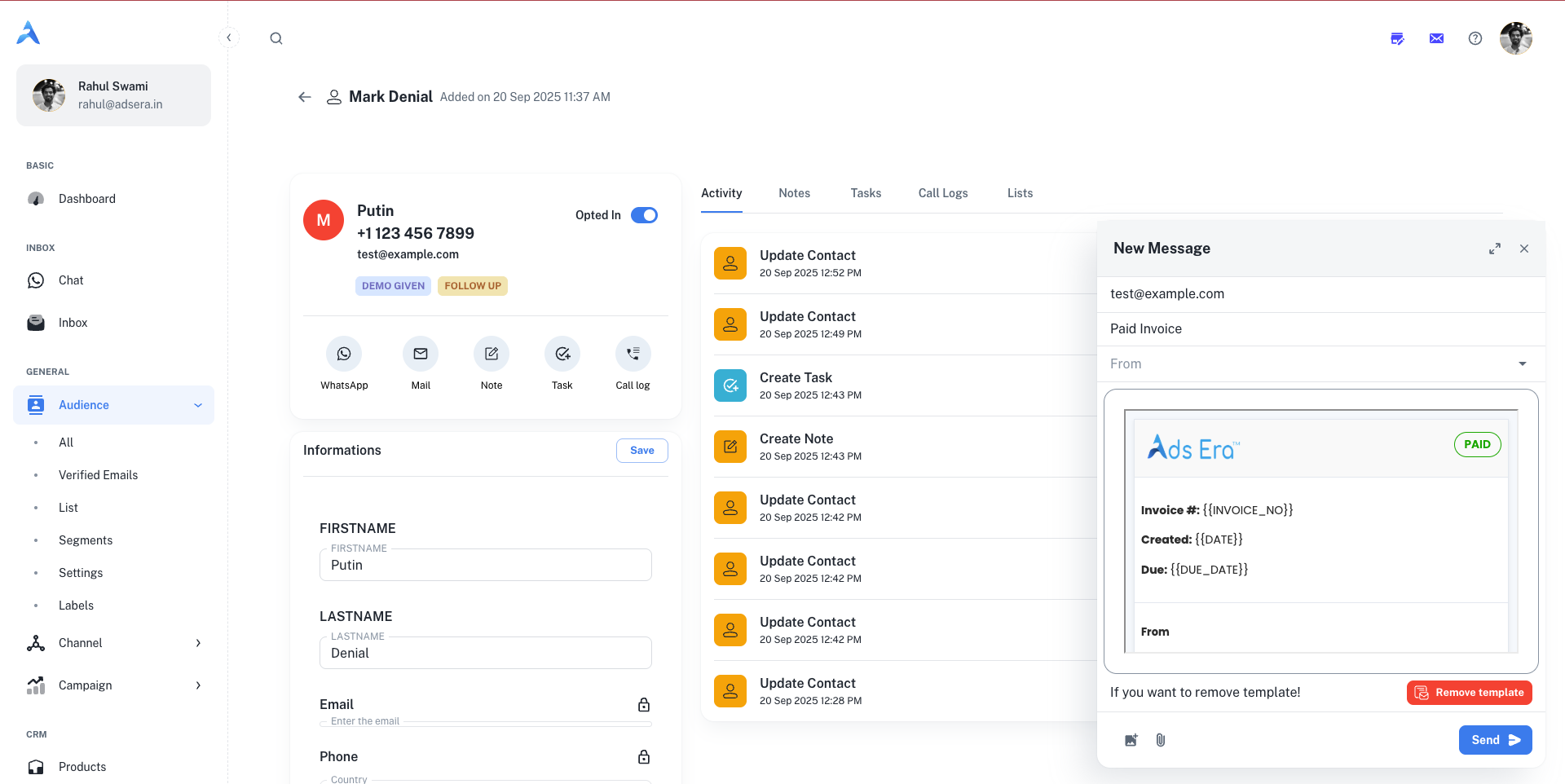
Task: Open the Mail action icon
Action: tap(421, 354)
